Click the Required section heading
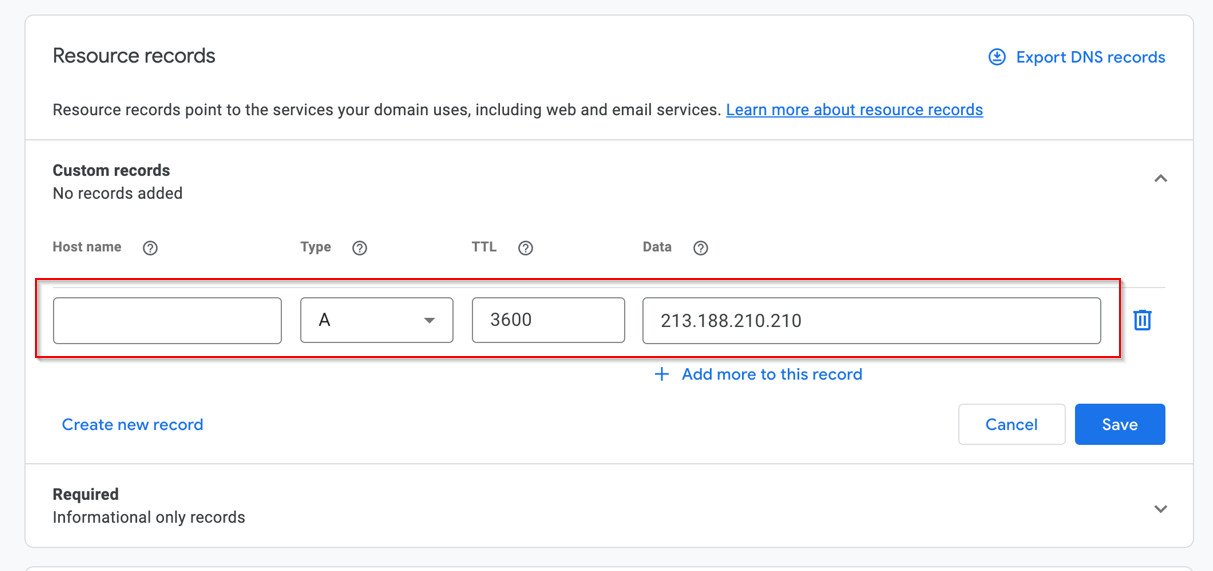The width and height of the screenshot is (1213, 571). tap(86, 494)
